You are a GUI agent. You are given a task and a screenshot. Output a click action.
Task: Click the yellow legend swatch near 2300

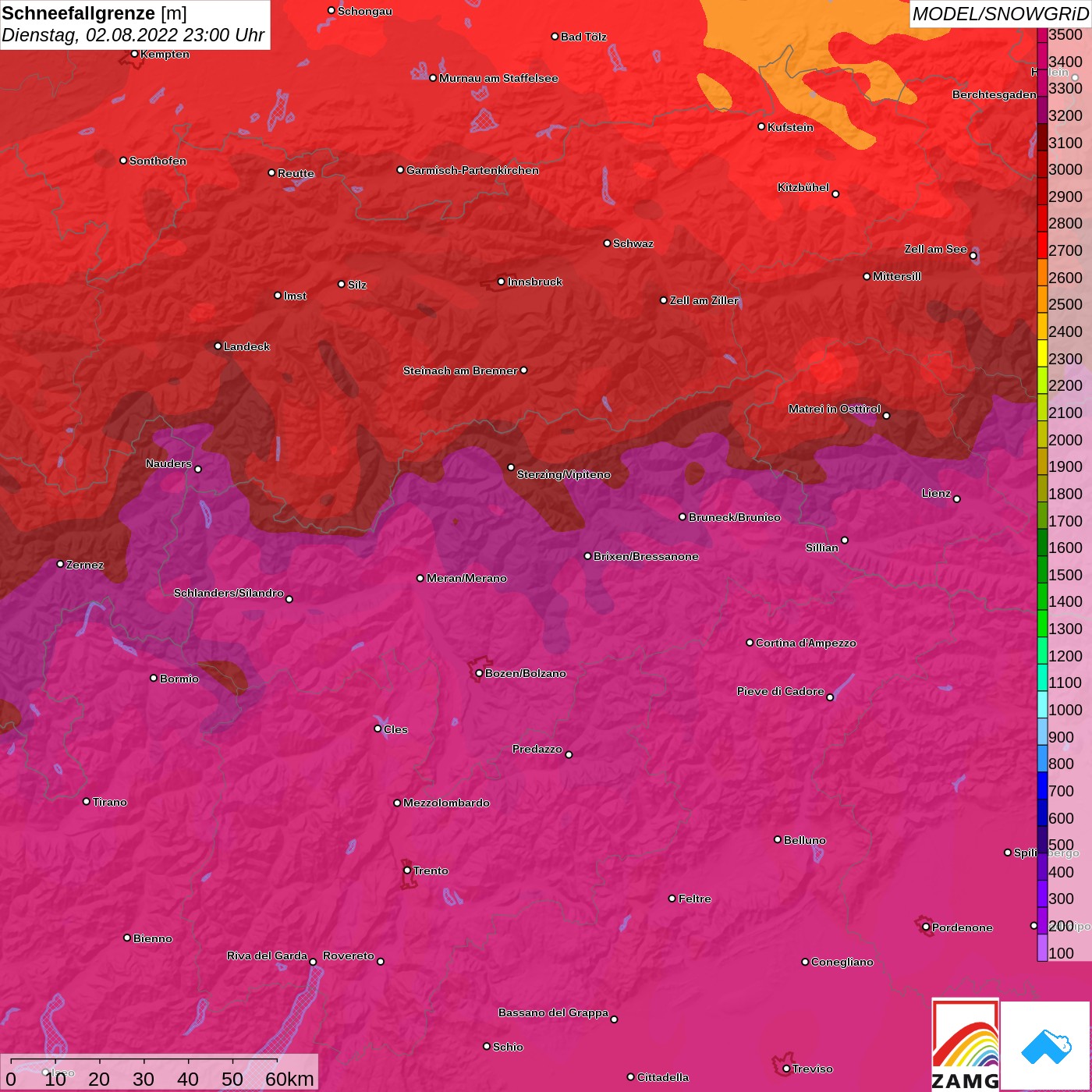1042,353
